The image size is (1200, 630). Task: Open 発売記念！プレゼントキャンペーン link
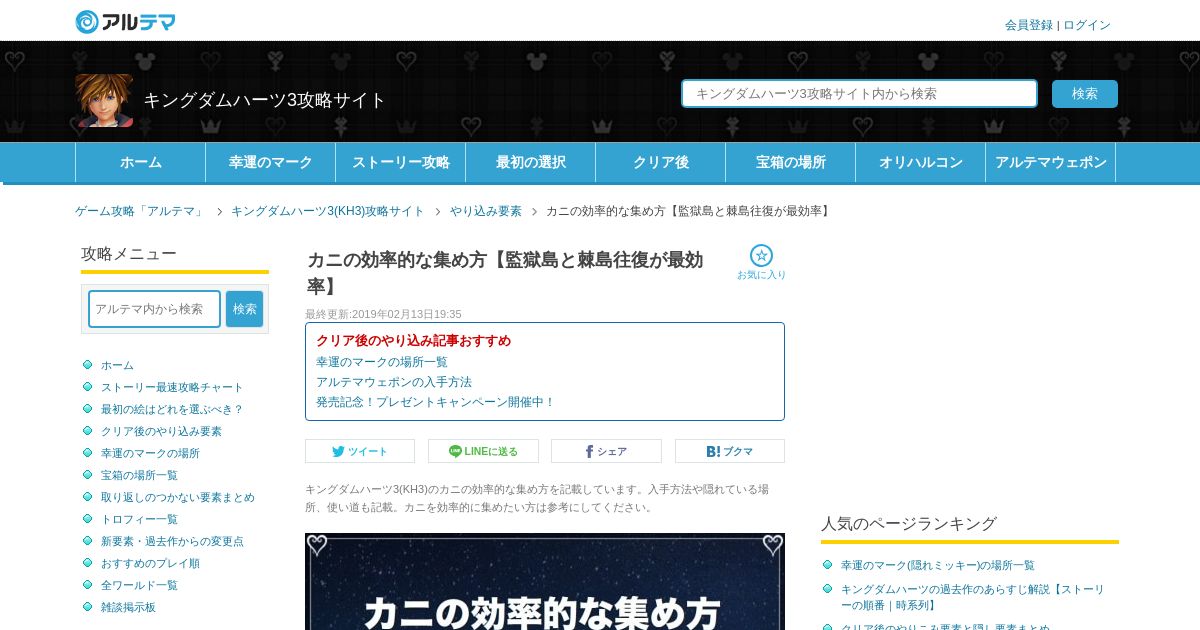click(x=435, y=402)
